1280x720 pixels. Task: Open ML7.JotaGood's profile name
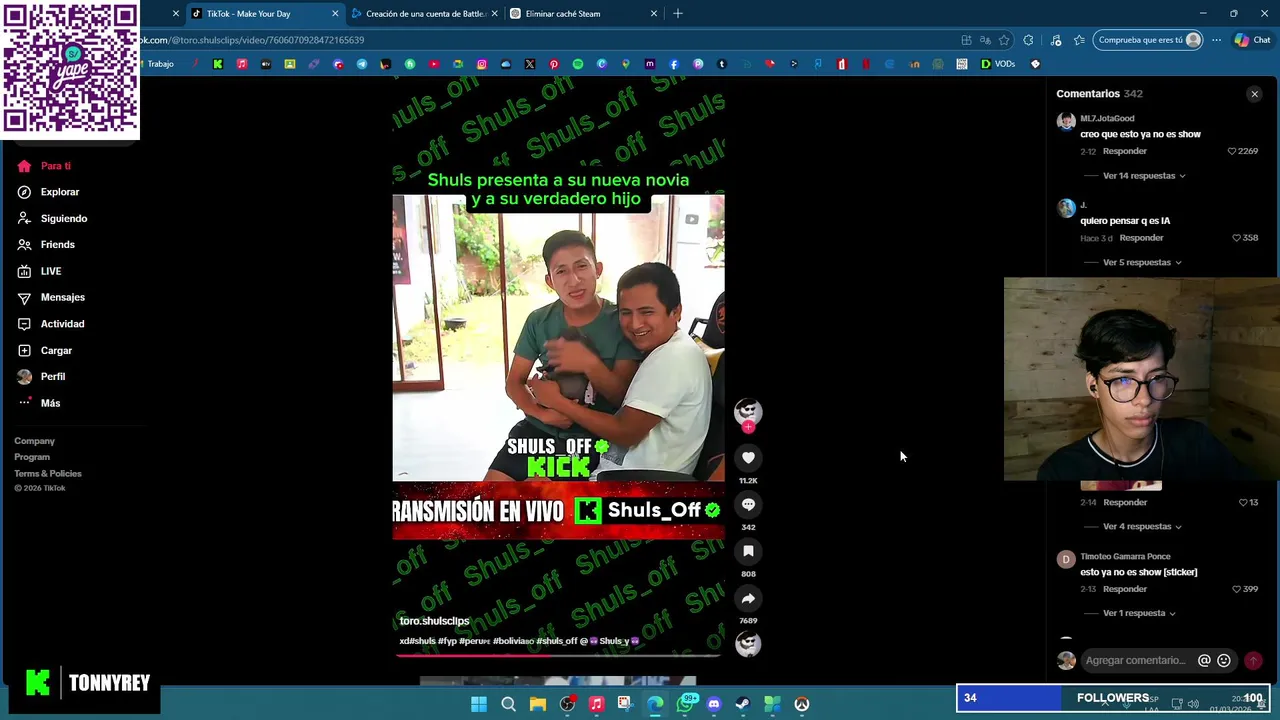1107,118
